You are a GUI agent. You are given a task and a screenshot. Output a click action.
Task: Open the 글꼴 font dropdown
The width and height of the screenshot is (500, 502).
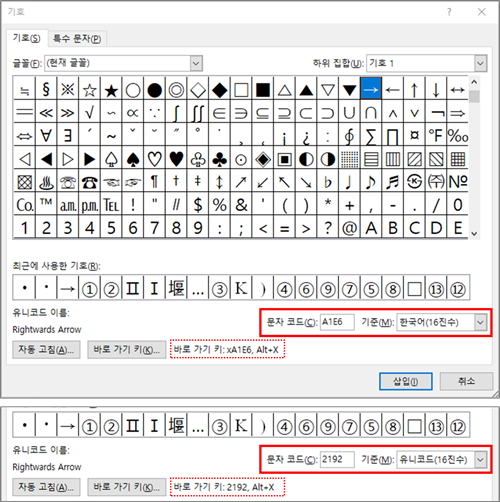tap(196, 63)
